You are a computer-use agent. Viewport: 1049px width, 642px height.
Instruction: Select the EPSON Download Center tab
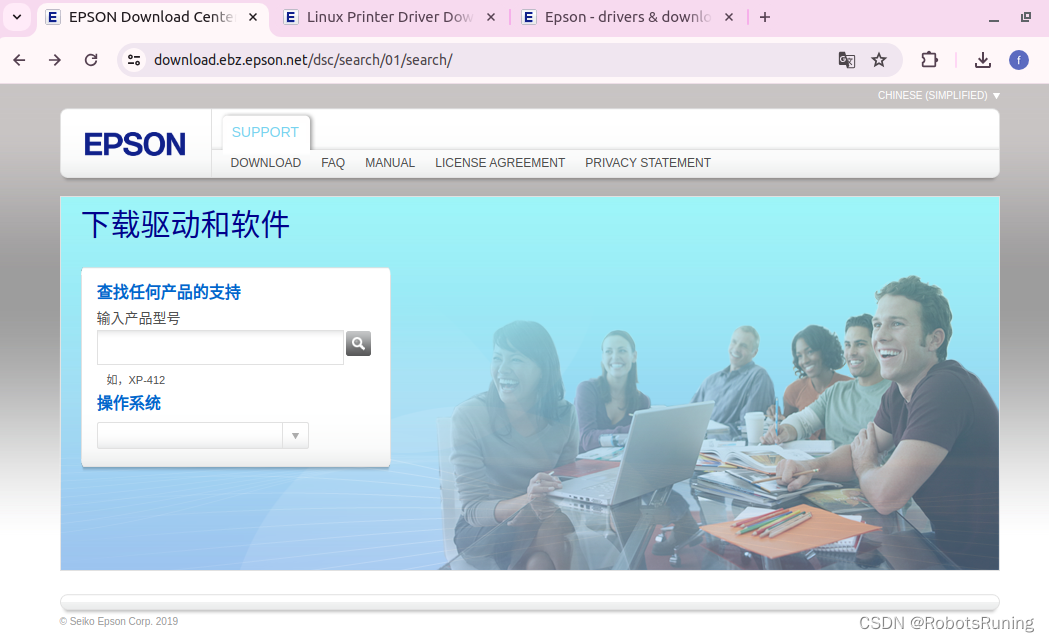point(152,17)
